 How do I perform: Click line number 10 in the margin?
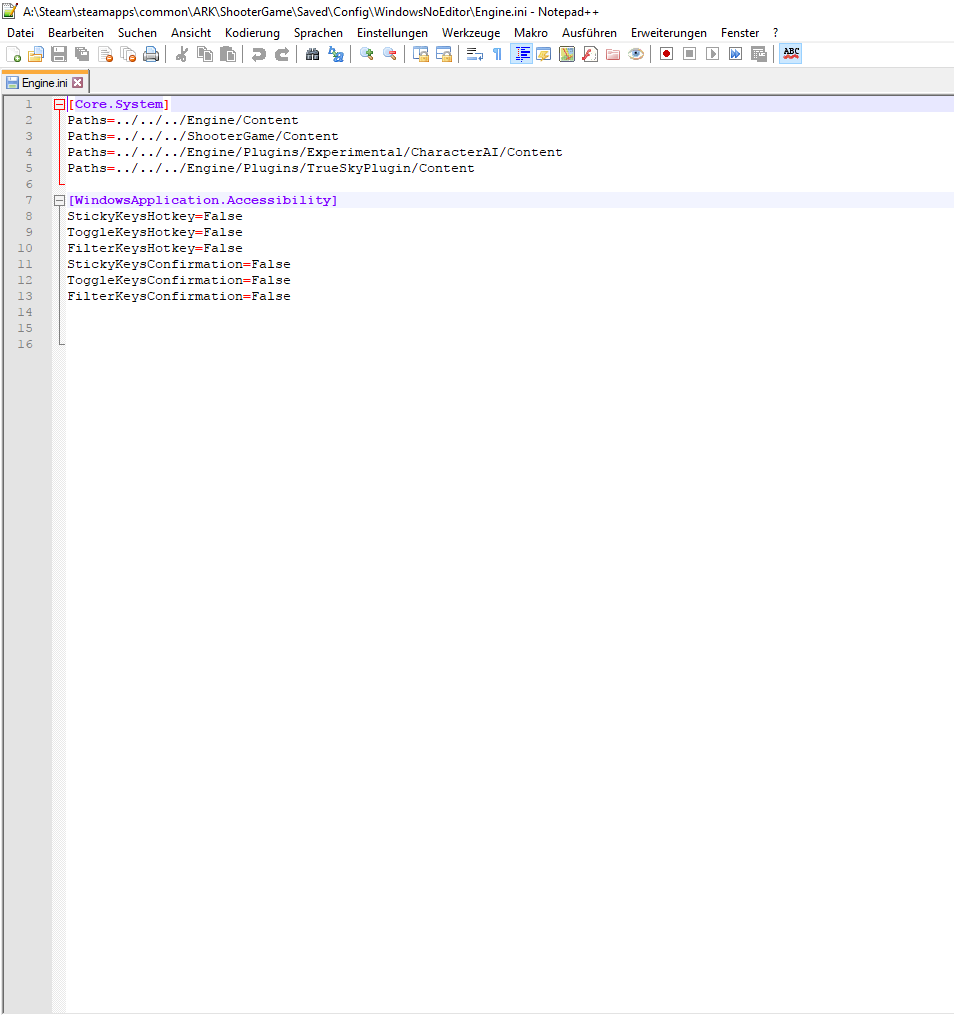25,248
